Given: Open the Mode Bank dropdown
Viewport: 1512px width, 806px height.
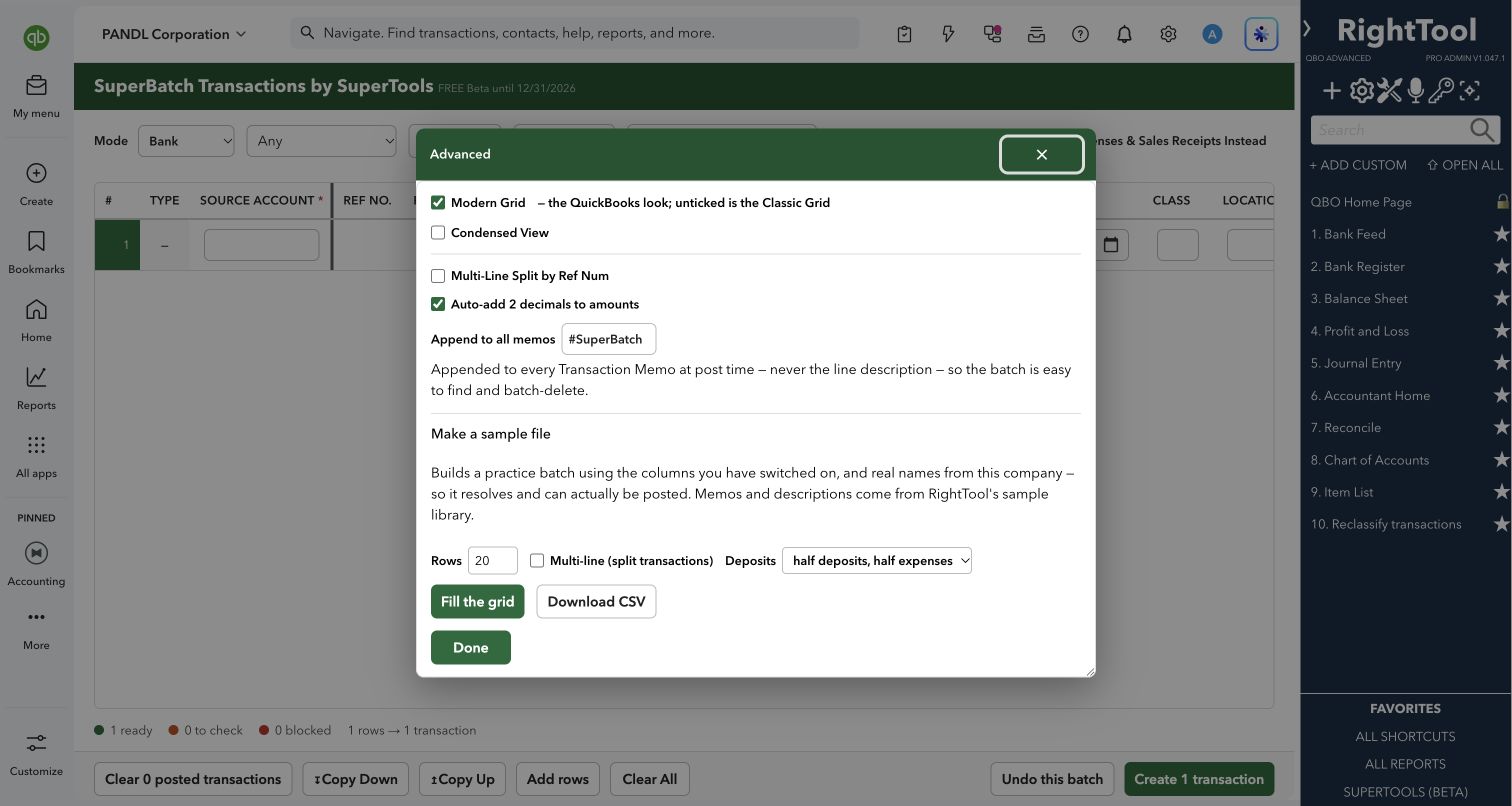Looking at the screenshot, I should pyautogui.click(x=186, y=141).
